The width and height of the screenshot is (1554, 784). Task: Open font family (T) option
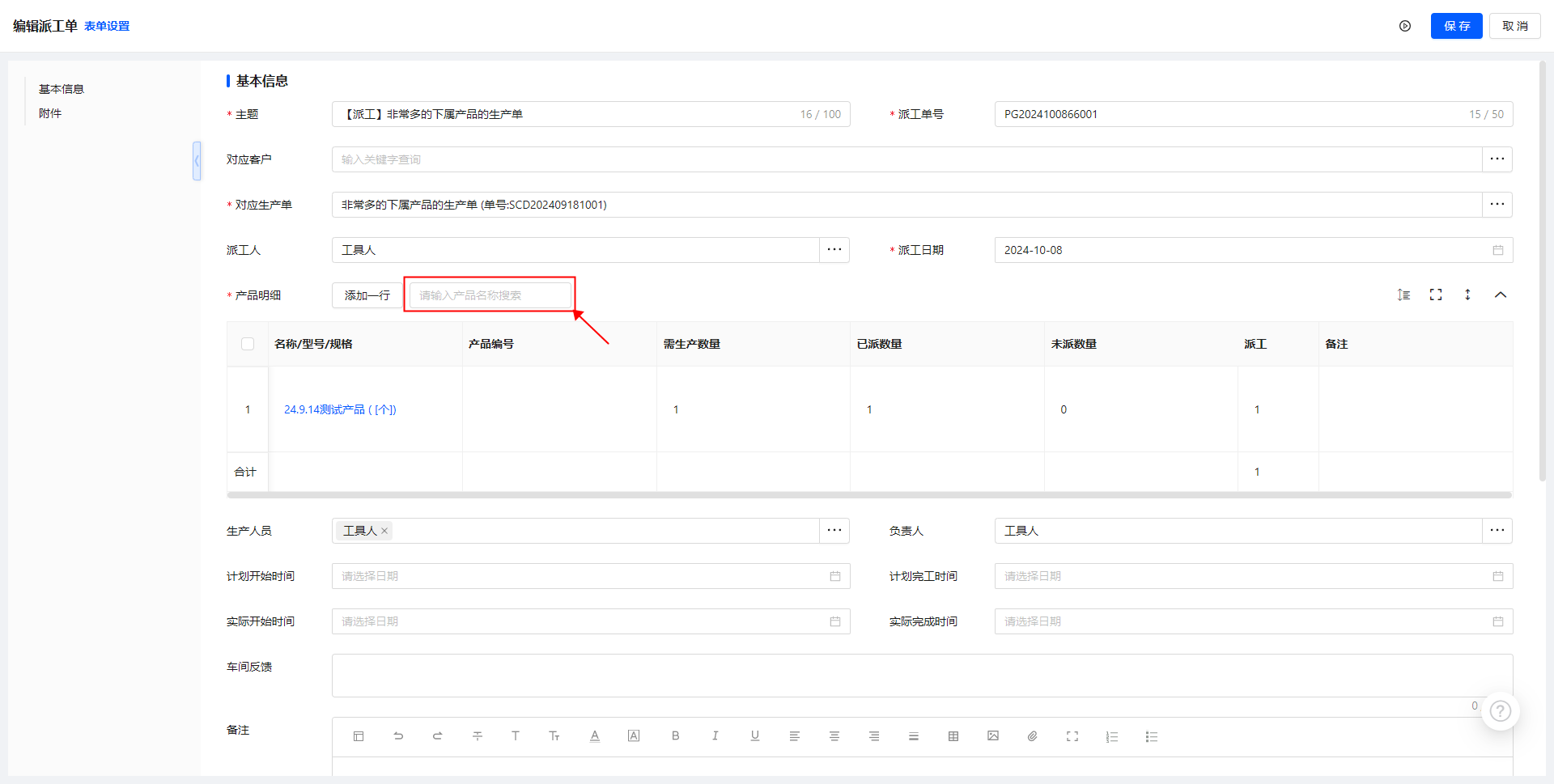pos(516,736)
